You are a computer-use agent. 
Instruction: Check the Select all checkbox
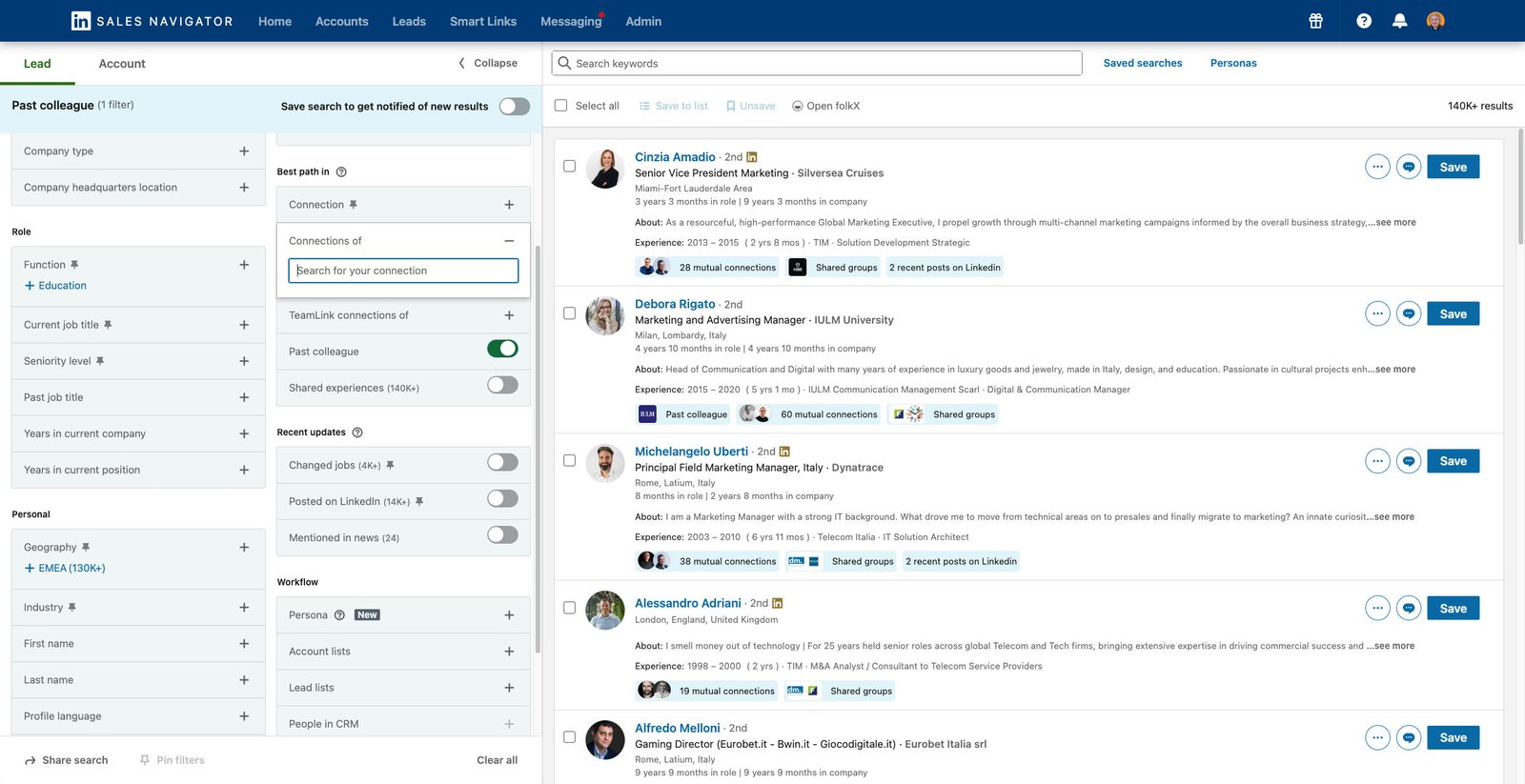coord(560,106)
